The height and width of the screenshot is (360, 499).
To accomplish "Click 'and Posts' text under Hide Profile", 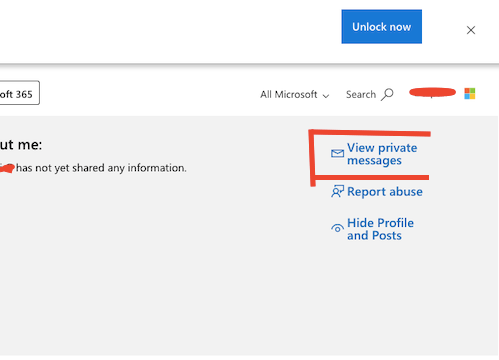I will pos(374,236).
